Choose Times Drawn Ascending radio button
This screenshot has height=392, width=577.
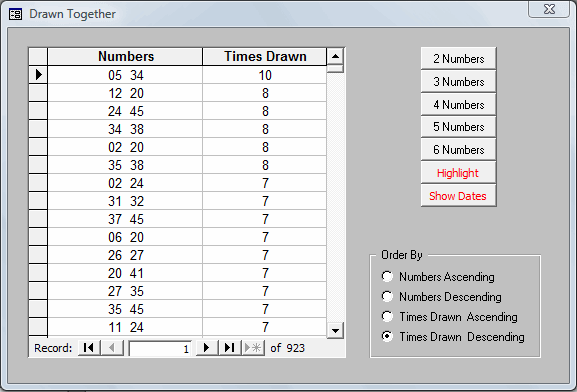pos(387,317)
